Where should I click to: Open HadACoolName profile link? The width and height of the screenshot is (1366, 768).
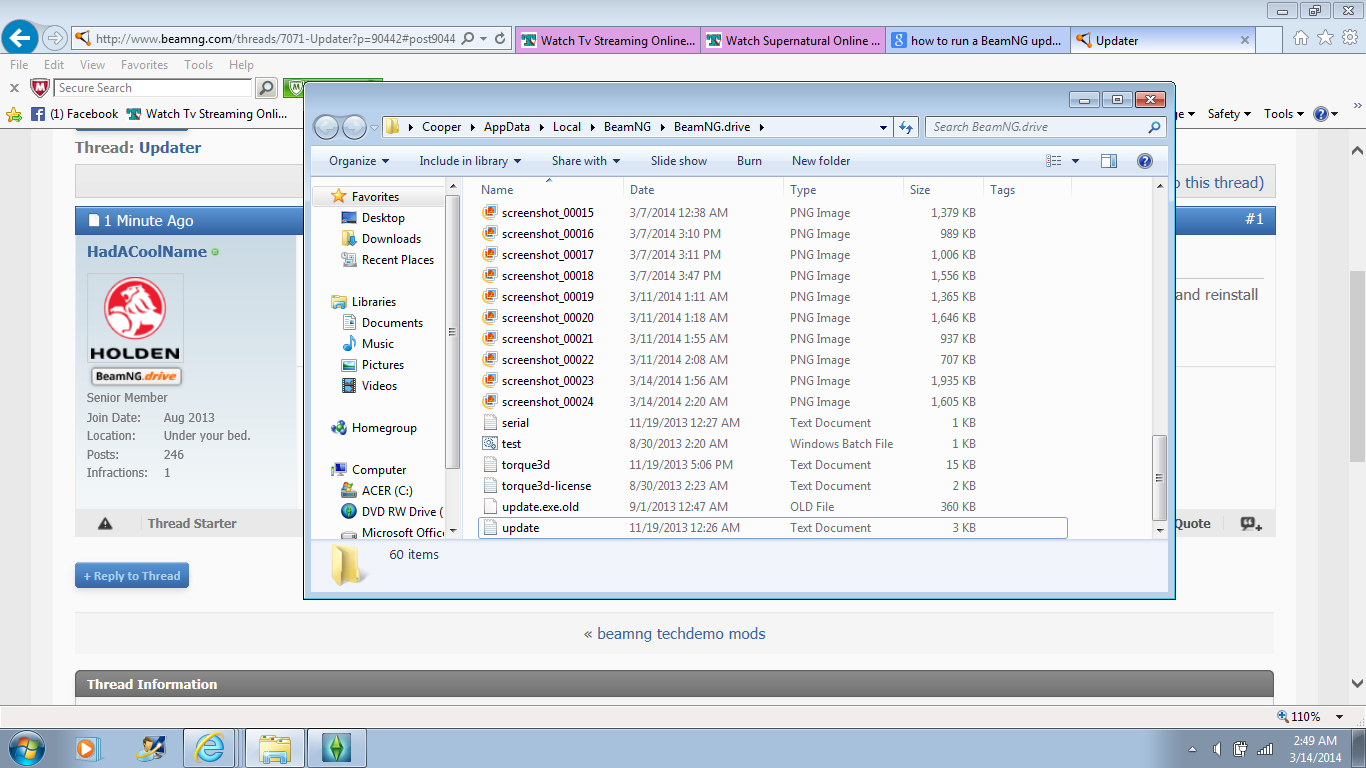(147, 252)
